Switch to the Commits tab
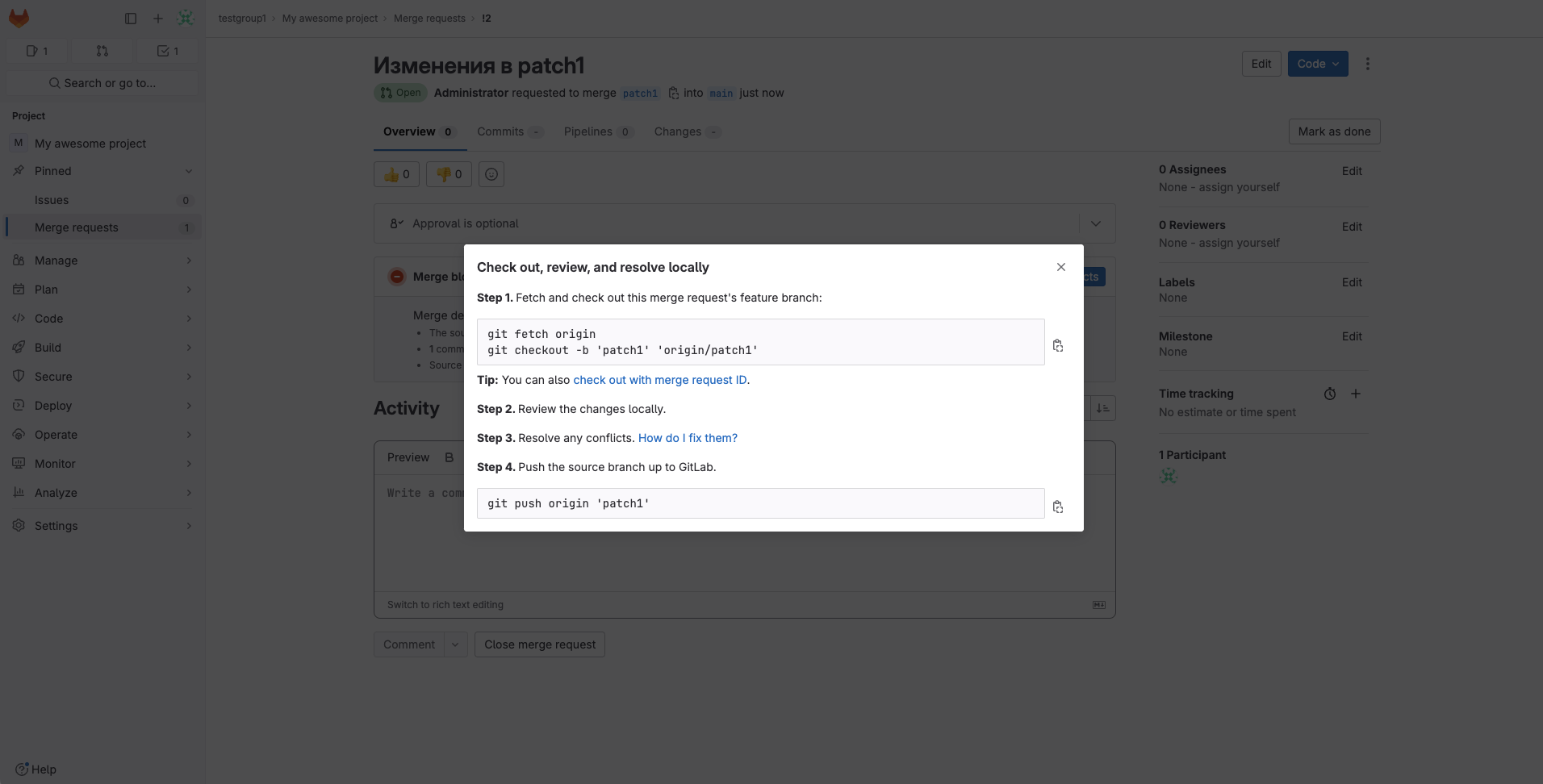Viewport: 1543px width, 784px height. pos(500,131)
